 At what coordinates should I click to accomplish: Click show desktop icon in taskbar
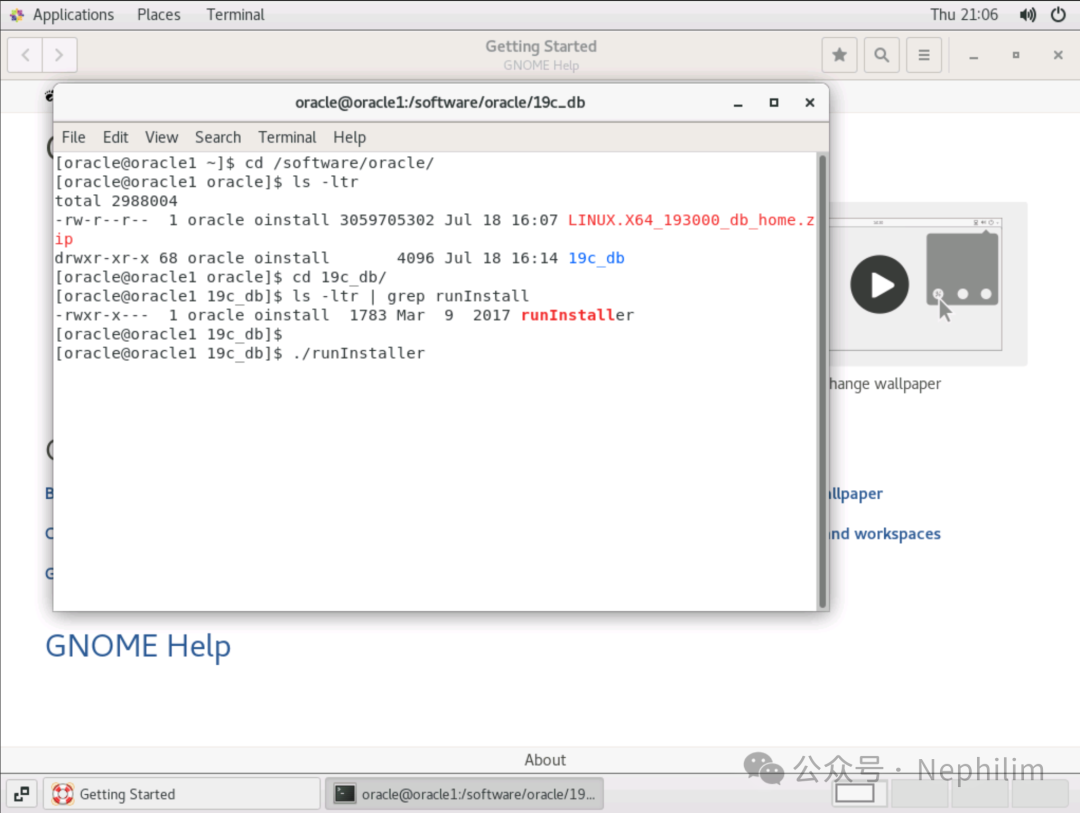tap(21, 794)
